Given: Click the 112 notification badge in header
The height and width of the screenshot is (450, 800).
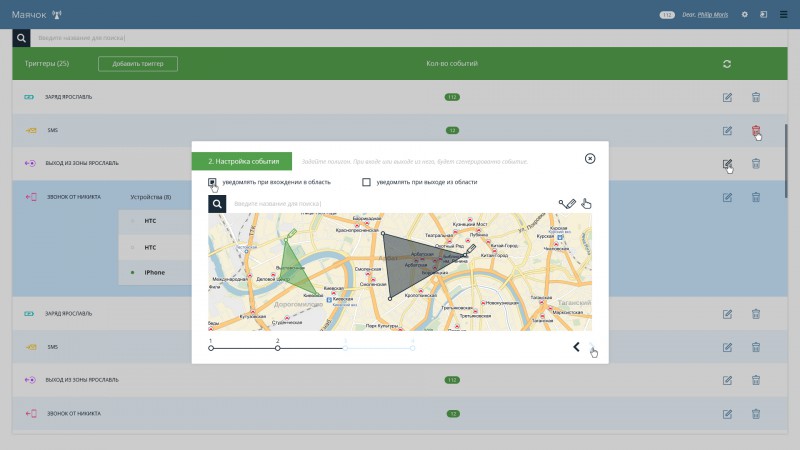Looking at the screenshot, I should click(x=667, y=15).
